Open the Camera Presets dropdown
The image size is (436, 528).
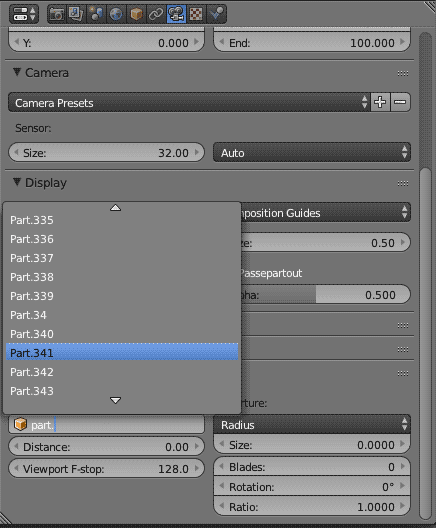[189, 102]
